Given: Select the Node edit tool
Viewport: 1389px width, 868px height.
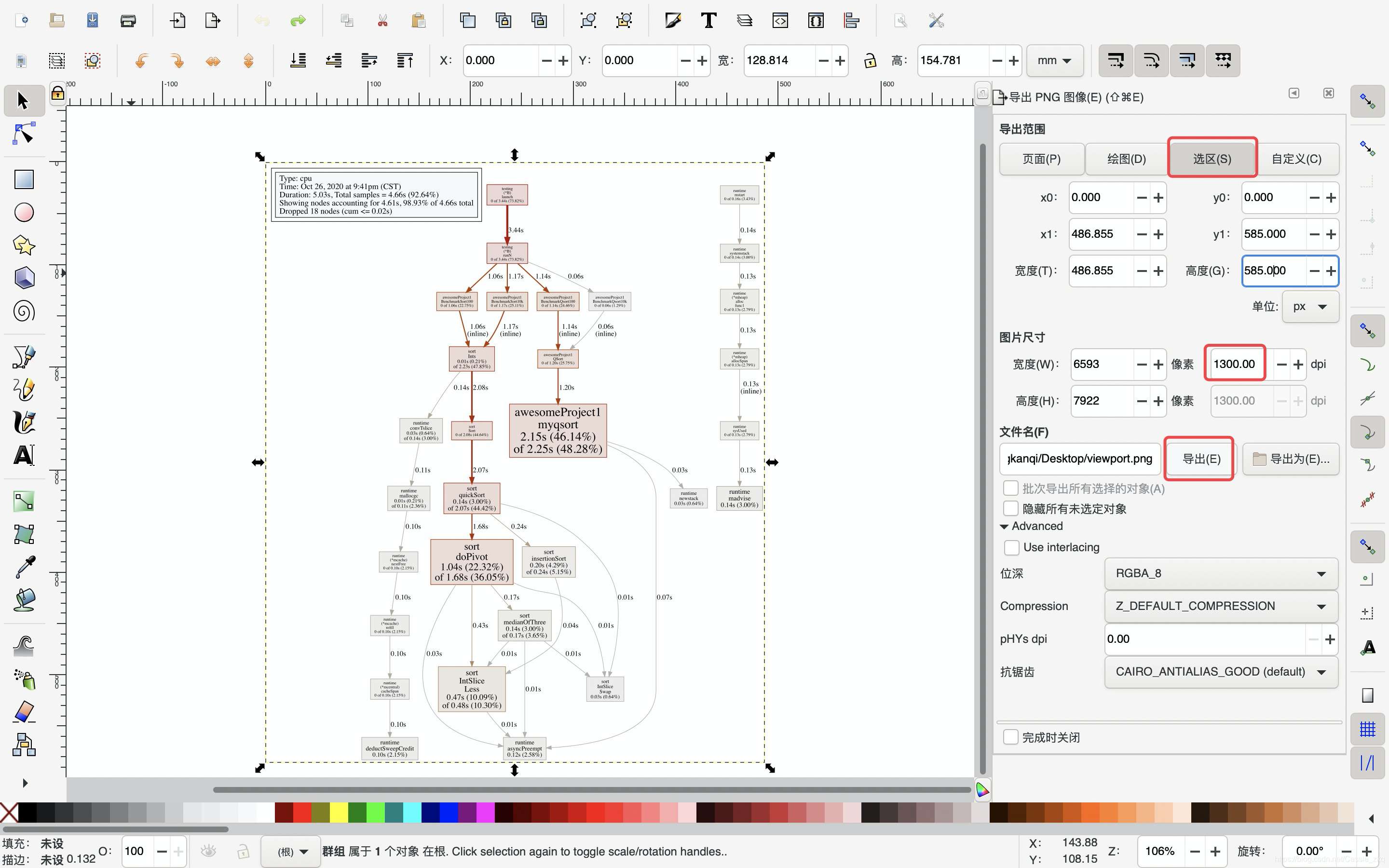Looking at the screenshot, I should [x=24, y=134].
